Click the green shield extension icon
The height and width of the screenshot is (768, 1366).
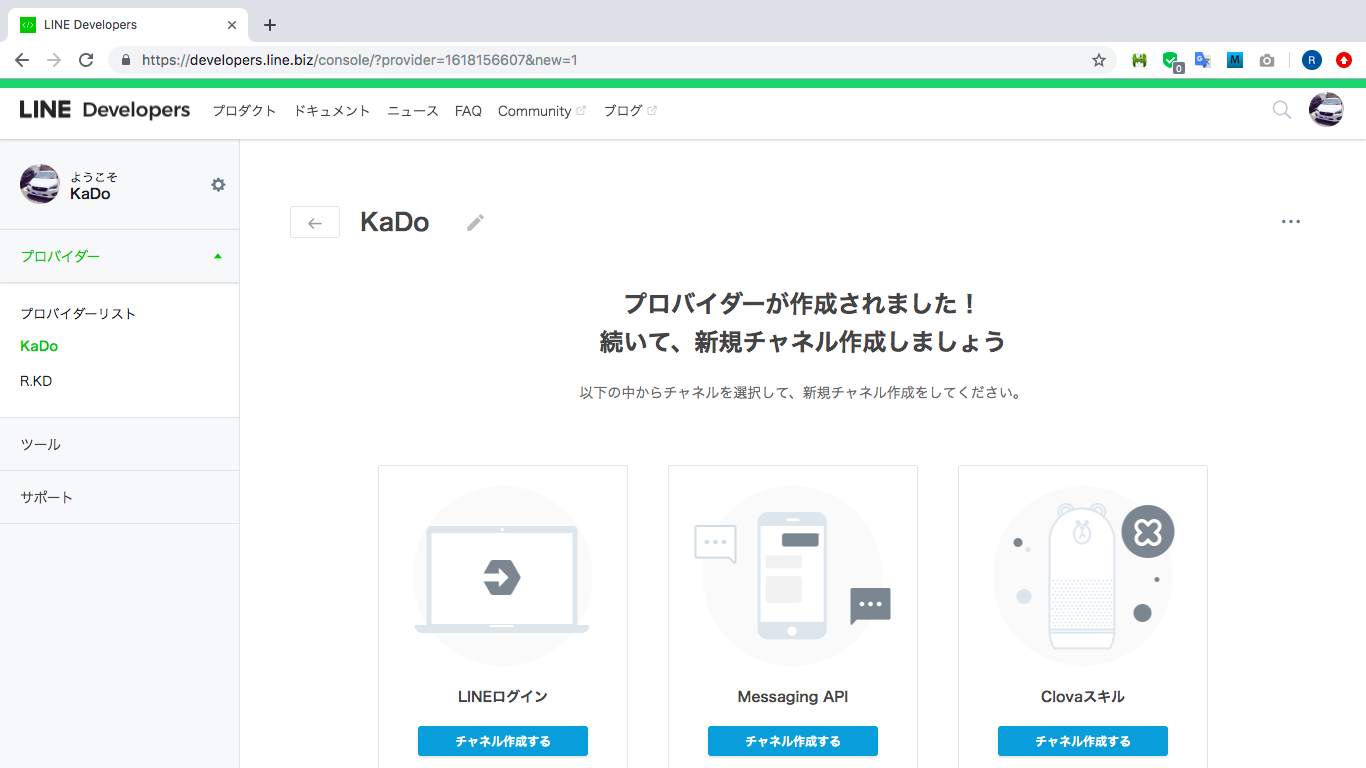(1171, 61)
